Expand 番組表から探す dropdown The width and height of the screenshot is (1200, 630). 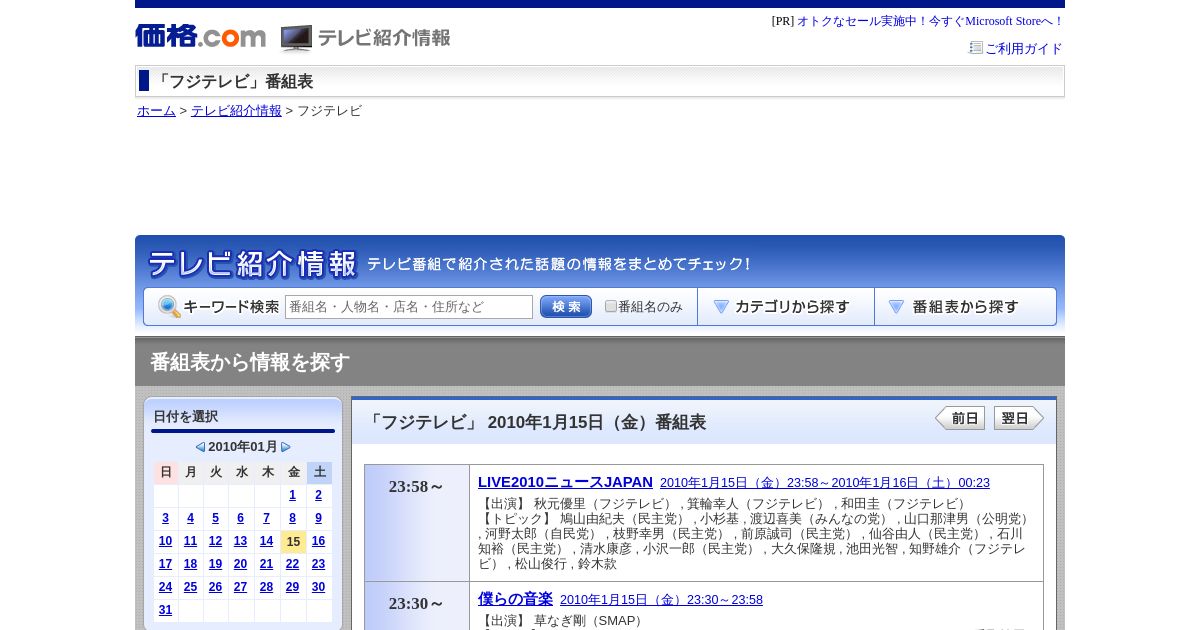tap(965, 307)
